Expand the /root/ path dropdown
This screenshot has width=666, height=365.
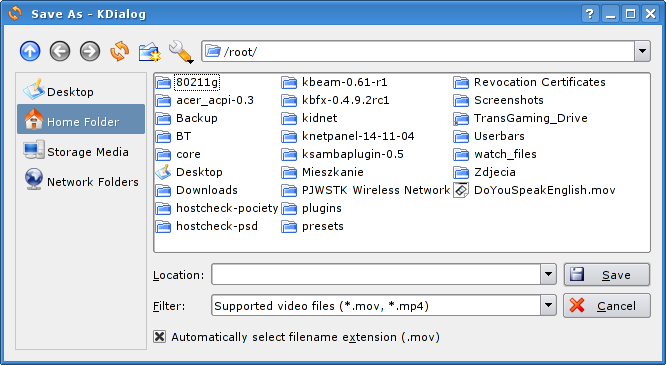[x=642, y=51]
